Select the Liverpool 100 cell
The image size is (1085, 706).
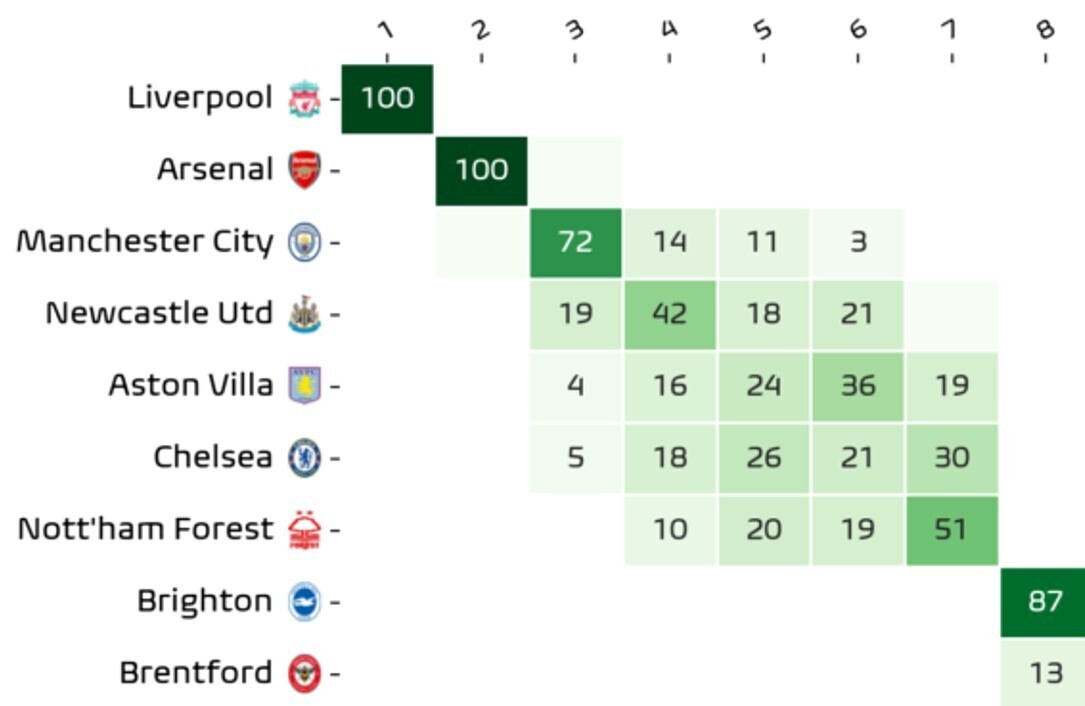[x=388, y=99]
